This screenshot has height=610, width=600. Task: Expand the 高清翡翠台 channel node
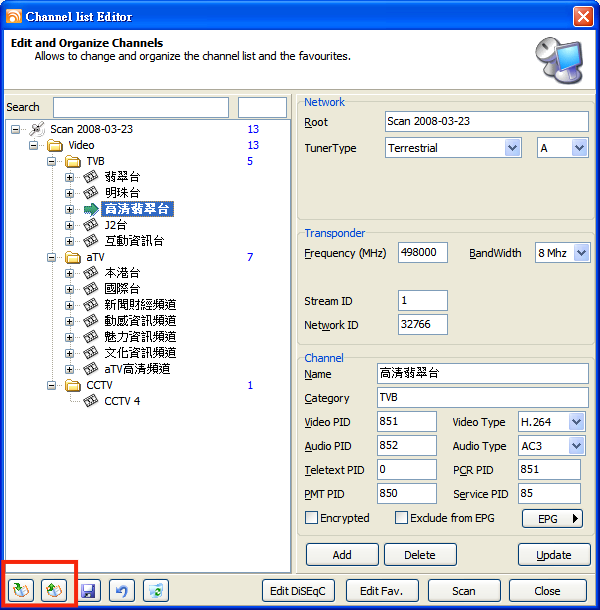pyautogui.click(x=69, y=209)
